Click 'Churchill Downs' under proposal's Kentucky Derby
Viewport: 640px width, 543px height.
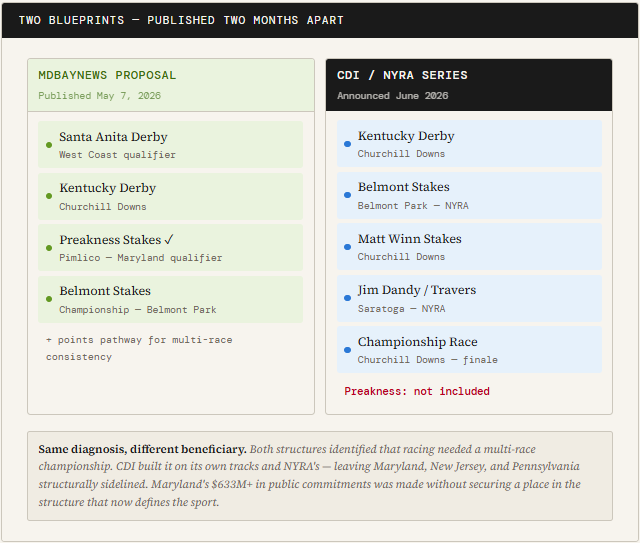coord(102,207)
